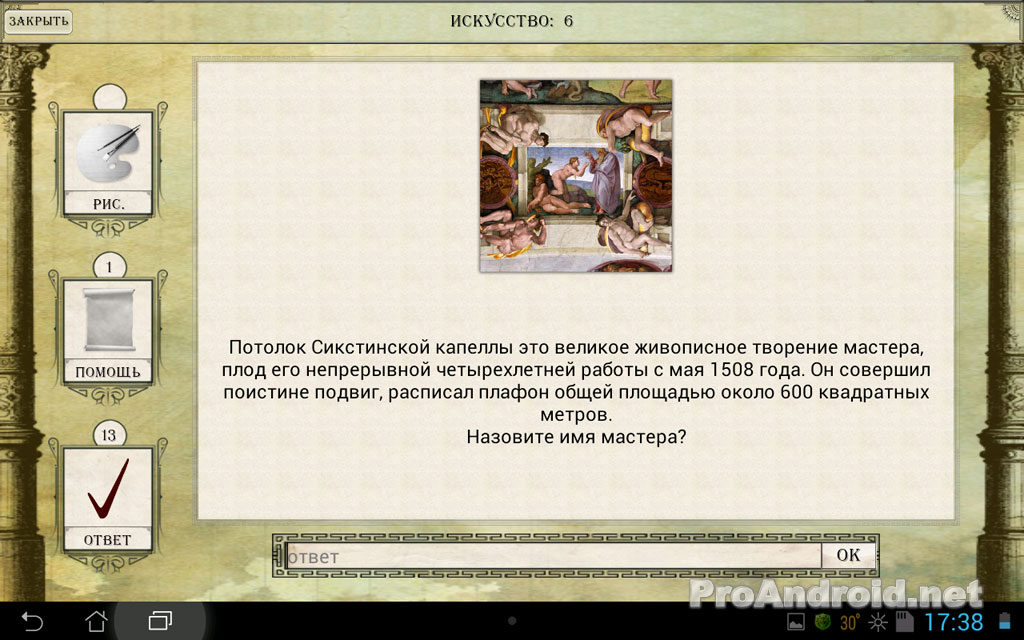Tap the sun weather status icon

878,622
